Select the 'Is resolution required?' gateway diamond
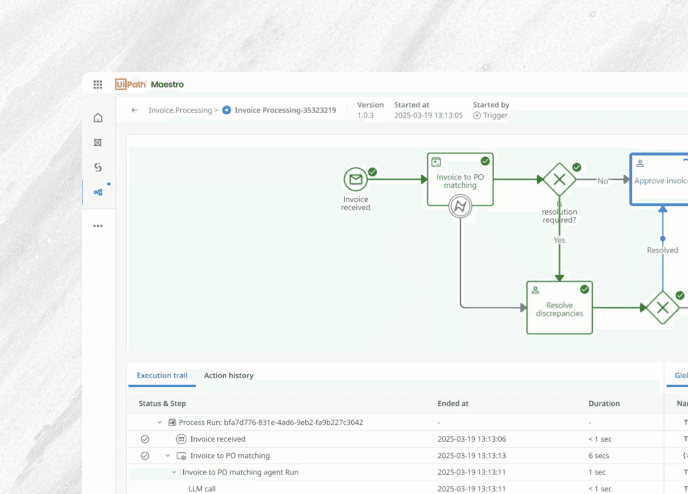Viewport: 688px width, 494px height. click(559, 179)
